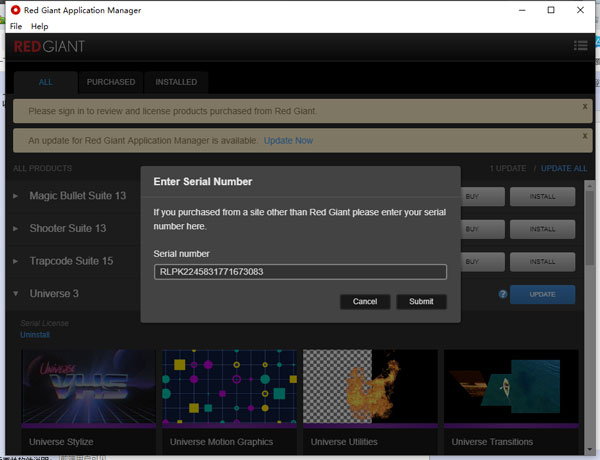Click the product list vertical scrollbar

tap(590, 226)
